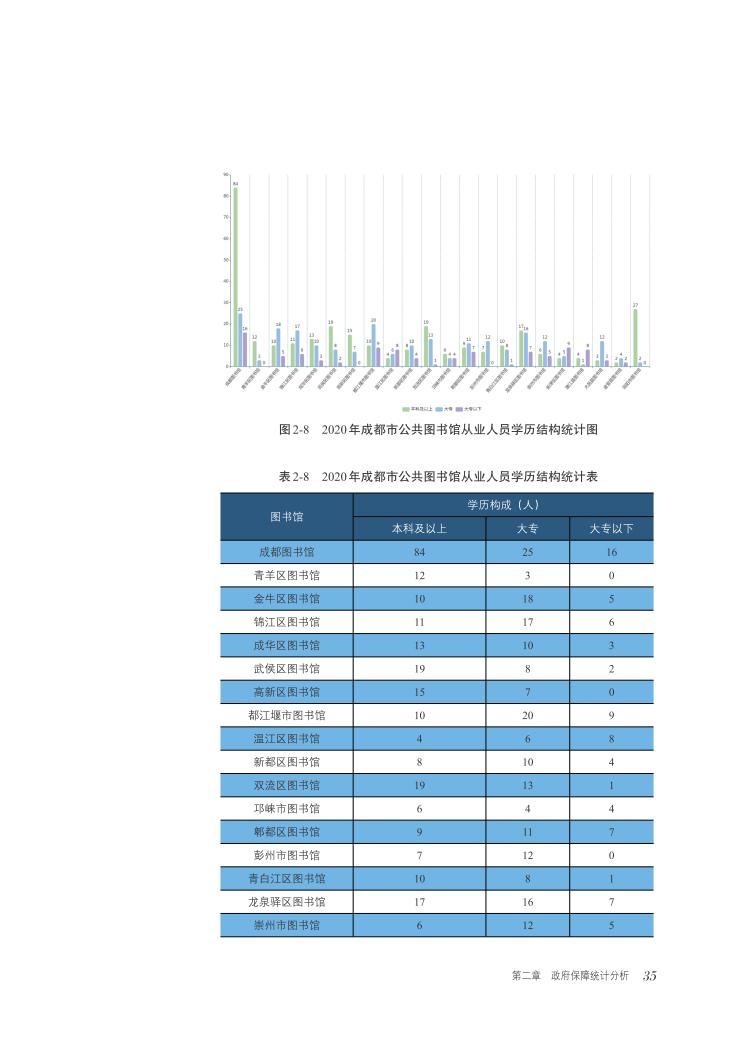Click the value 16 in 成都图书馆 row
This screenshot has height=1047, width=752.
612,552
